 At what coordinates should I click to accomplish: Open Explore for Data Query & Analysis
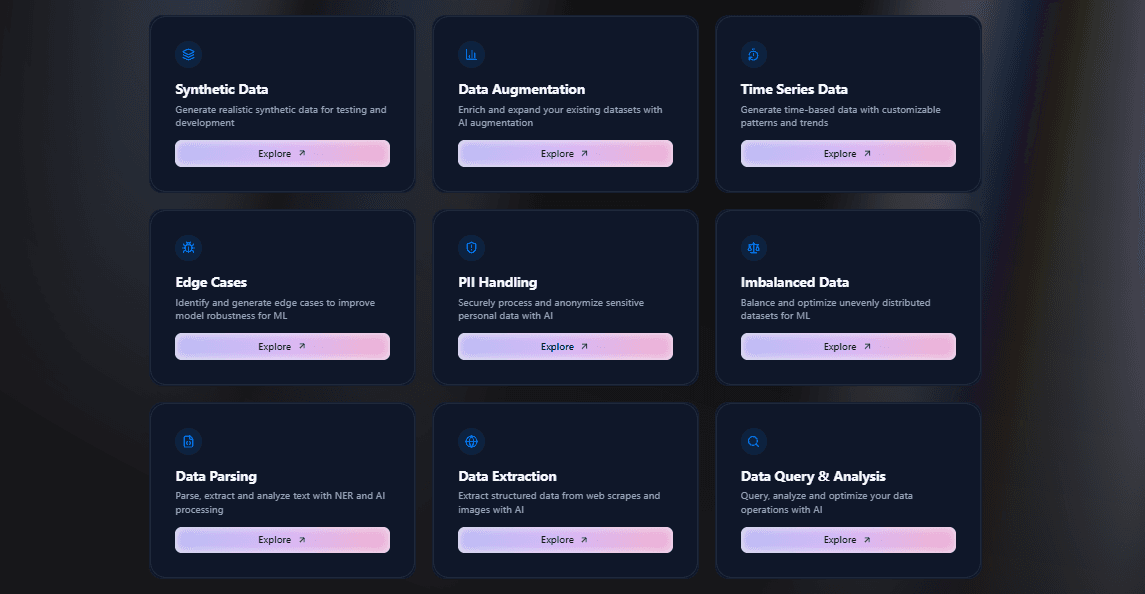click(x=848, y=540)
